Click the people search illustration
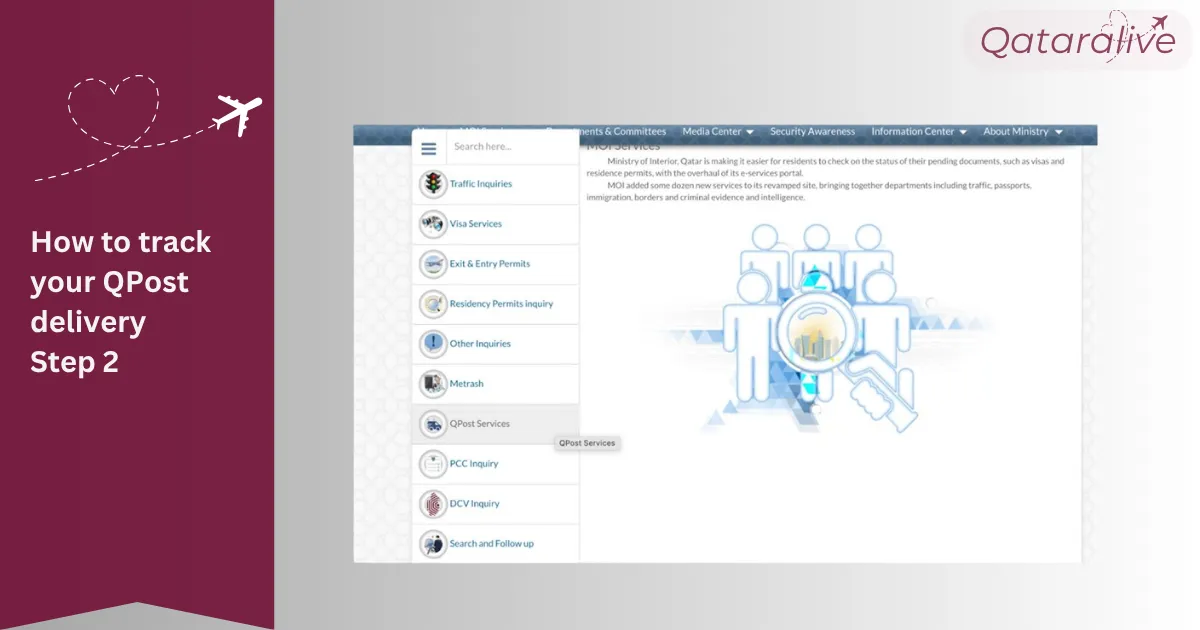 point(820,330)
